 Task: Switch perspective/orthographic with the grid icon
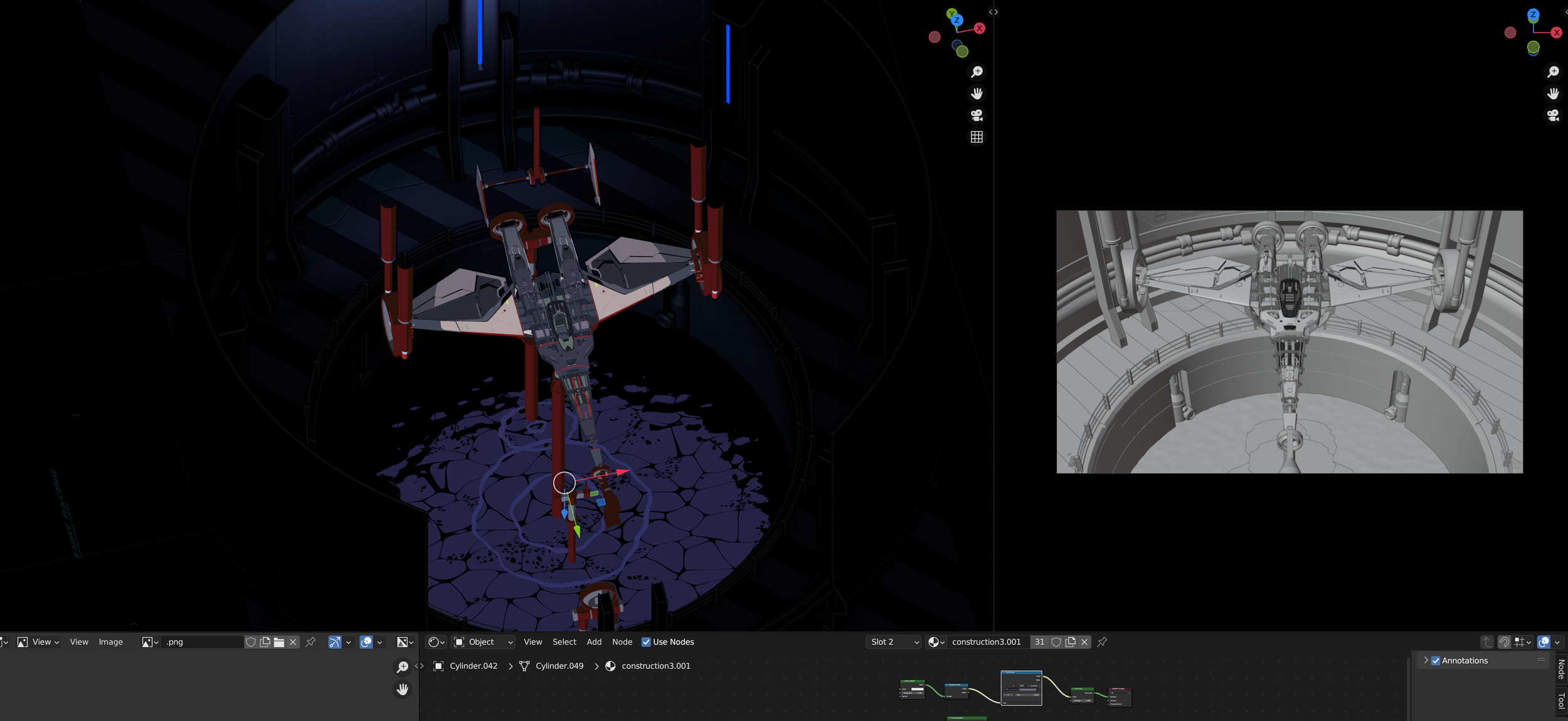[977, 137]
